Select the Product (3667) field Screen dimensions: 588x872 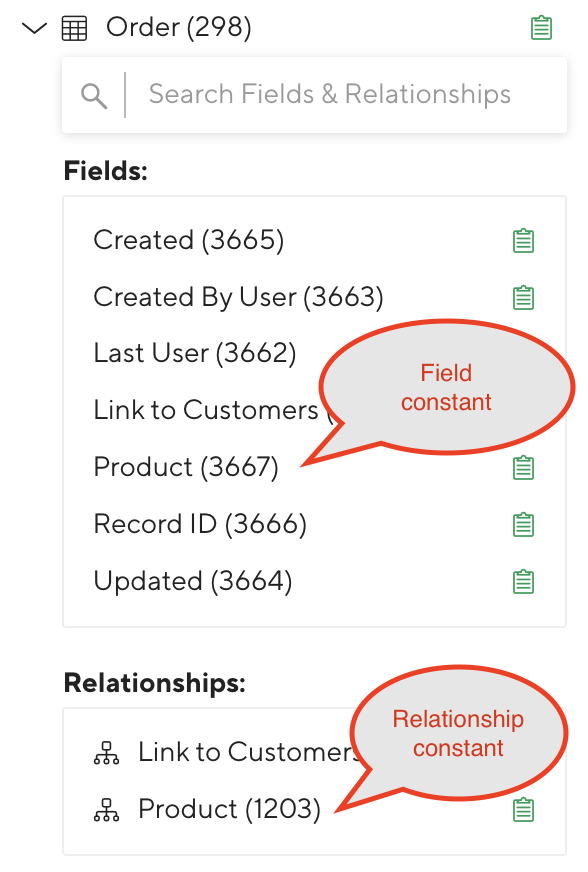(x=186, y=467)
